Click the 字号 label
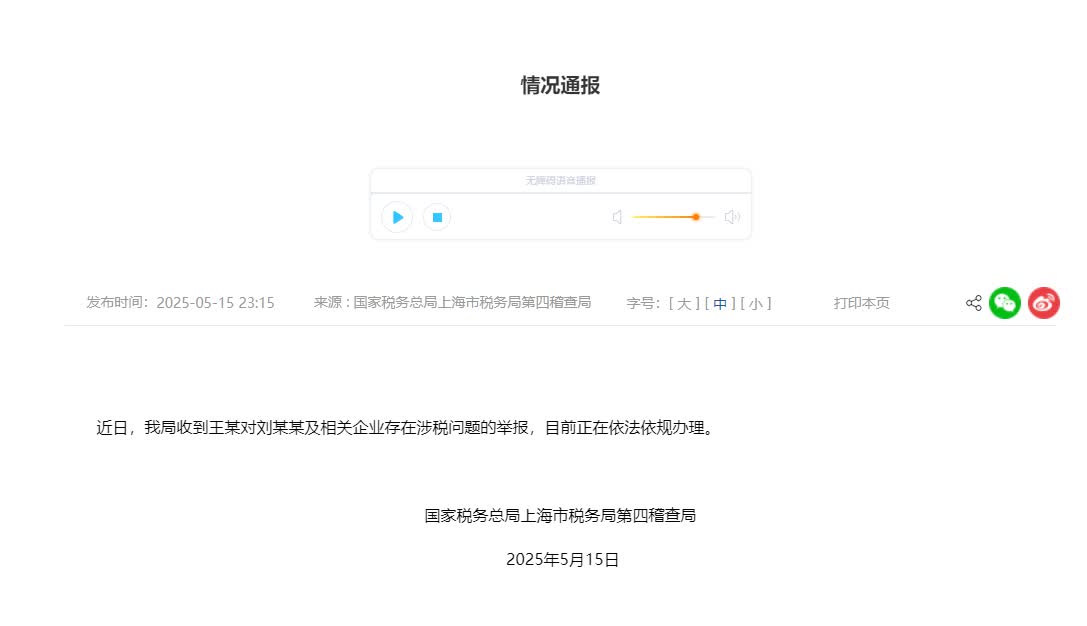 click(x=643, y=304)
